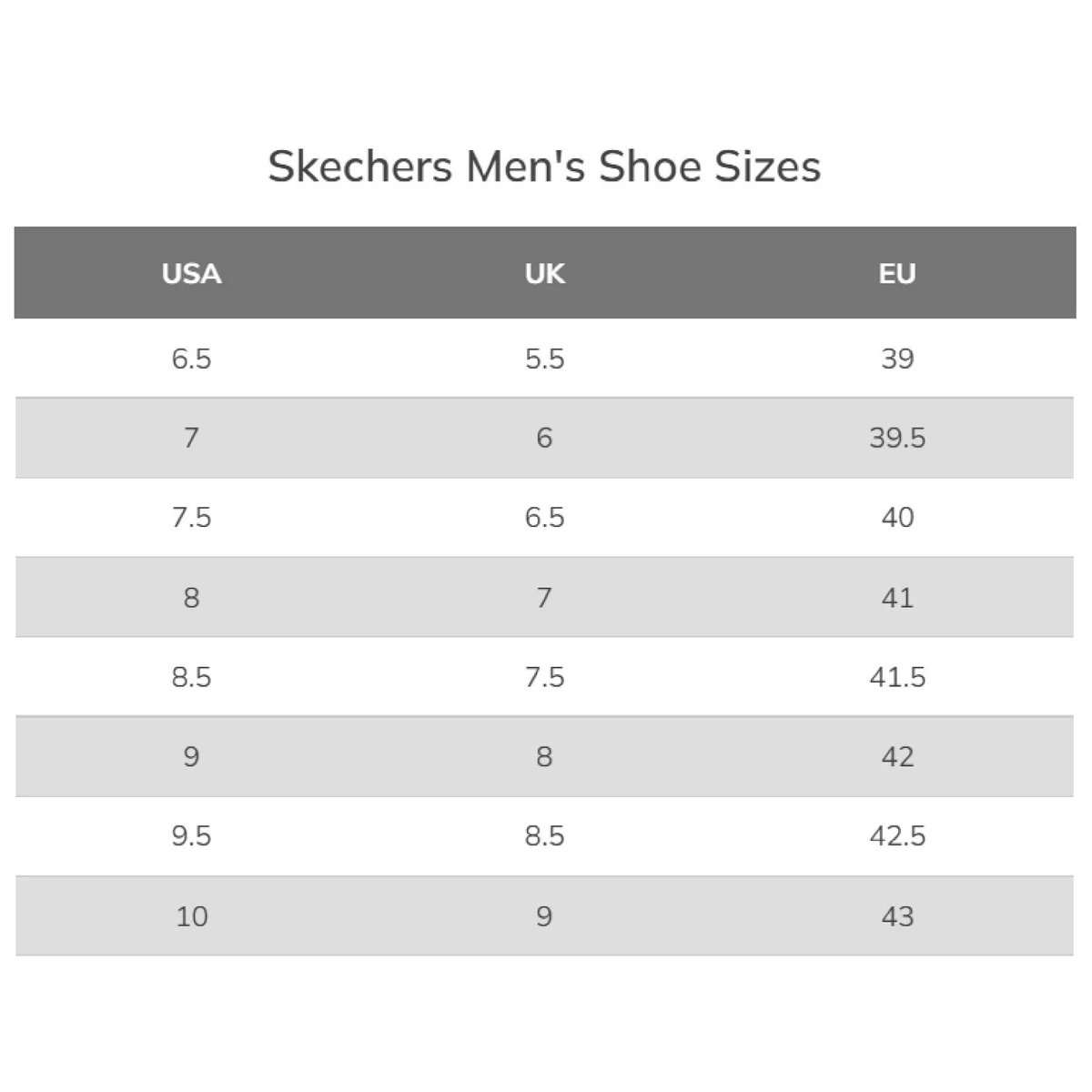Select UK size 9 cell
The image size is (1092, 1092).
coord(544,916)
